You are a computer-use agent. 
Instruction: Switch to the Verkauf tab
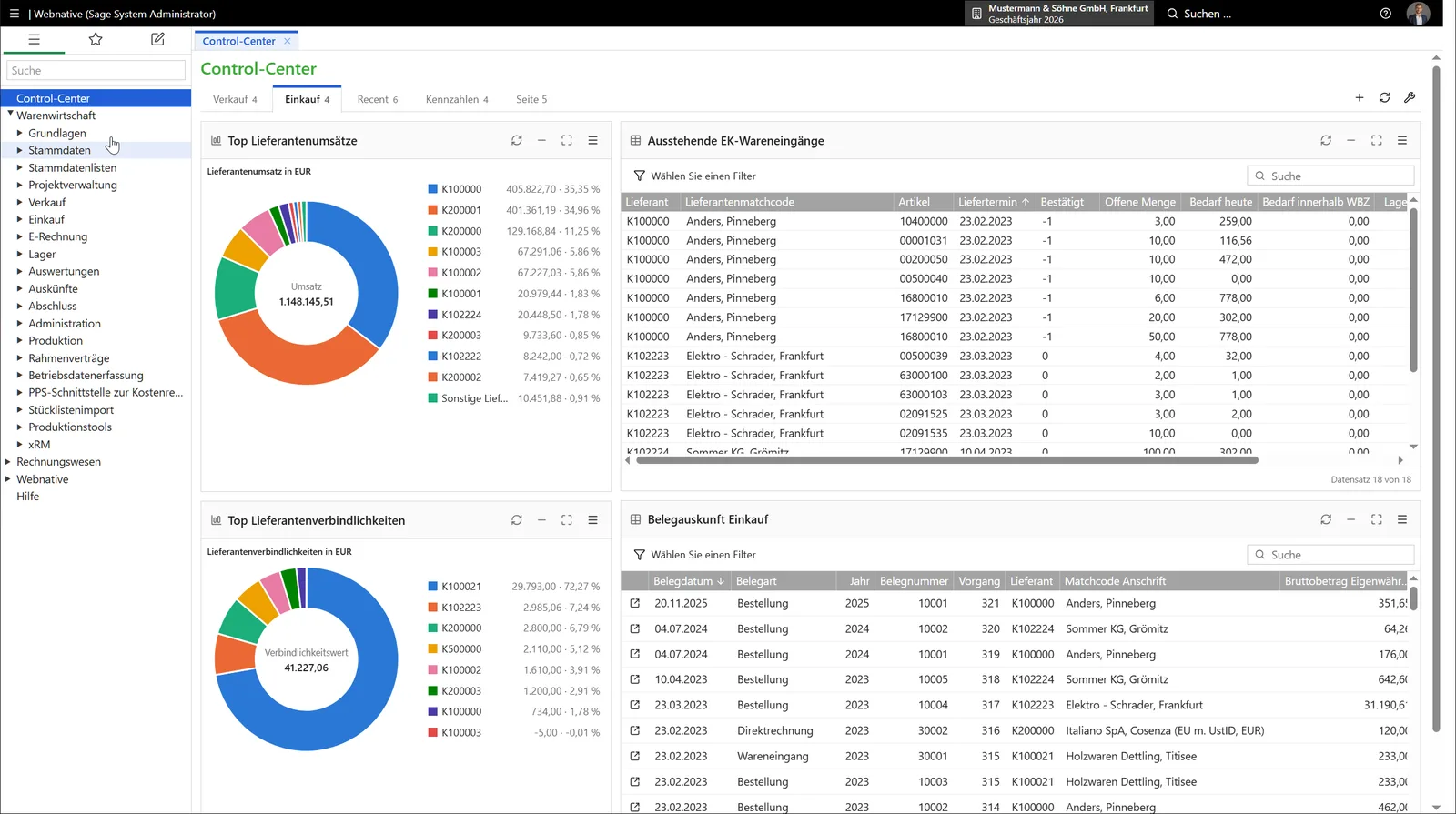[x=235, y=99]
